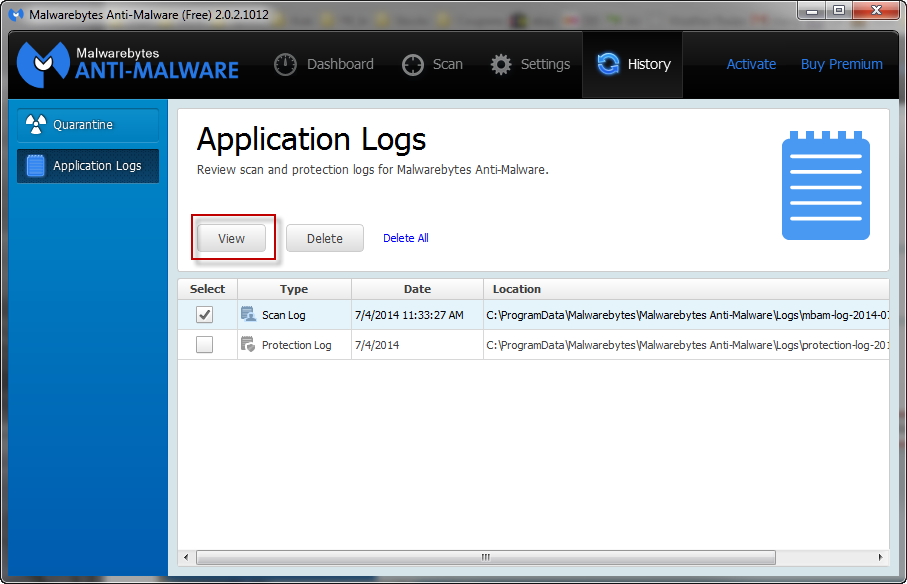Click the horizontal scrollbar thumb
The width and height of the screenshot is (907, 584).
pyautogui.click(x=486, y=557)
